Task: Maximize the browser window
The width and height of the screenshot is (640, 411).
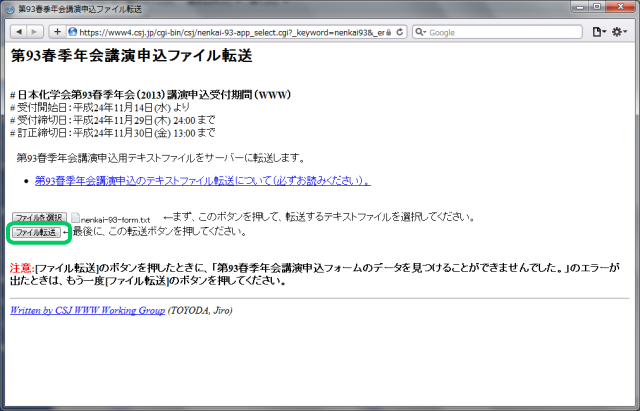Action: (596, 7)
